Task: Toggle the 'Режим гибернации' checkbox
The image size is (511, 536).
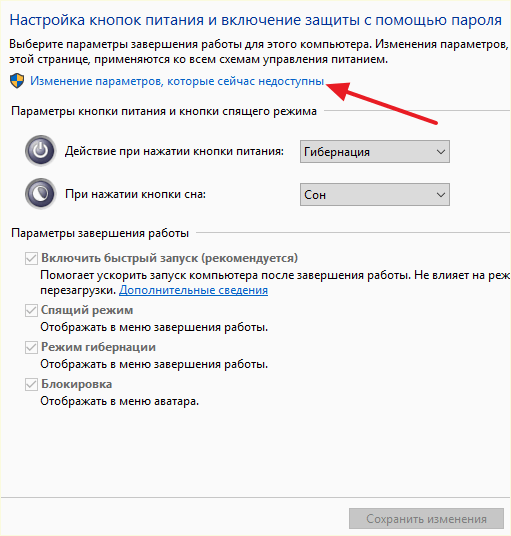Action: pos(31,347)
